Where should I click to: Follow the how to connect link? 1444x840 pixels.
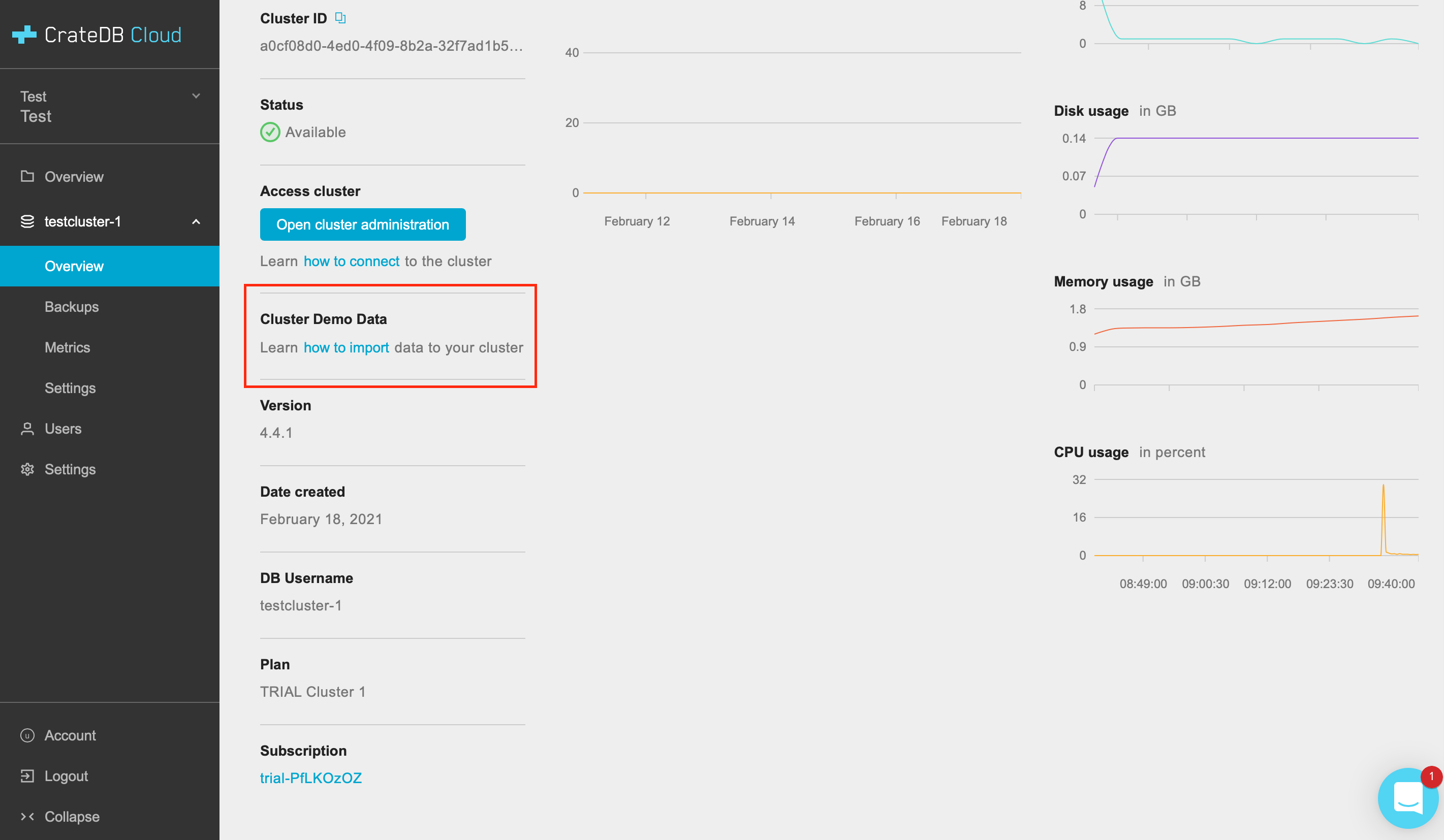(351, 261)
